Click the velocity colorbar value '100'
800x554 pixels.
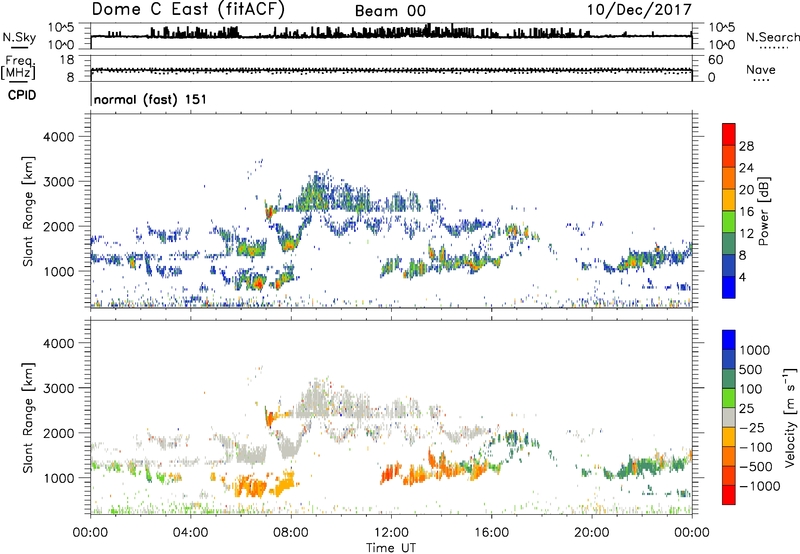[x=751, y=389]
